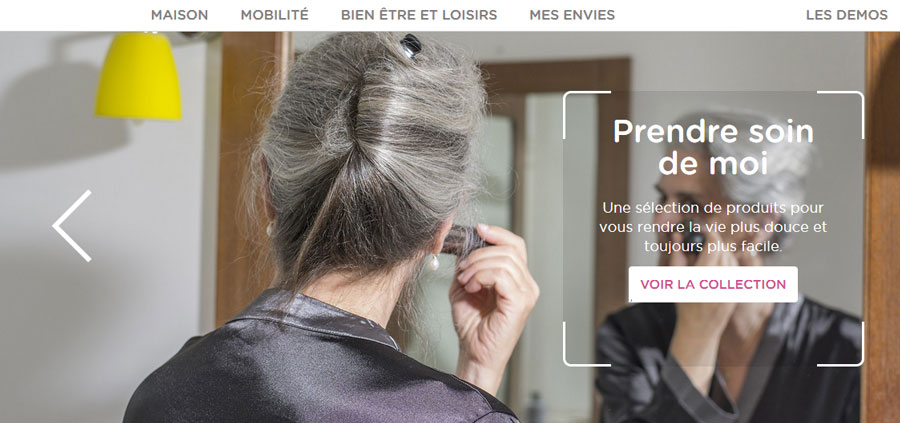Click the Prendre soin de moi heading

[x=713, y=147]
